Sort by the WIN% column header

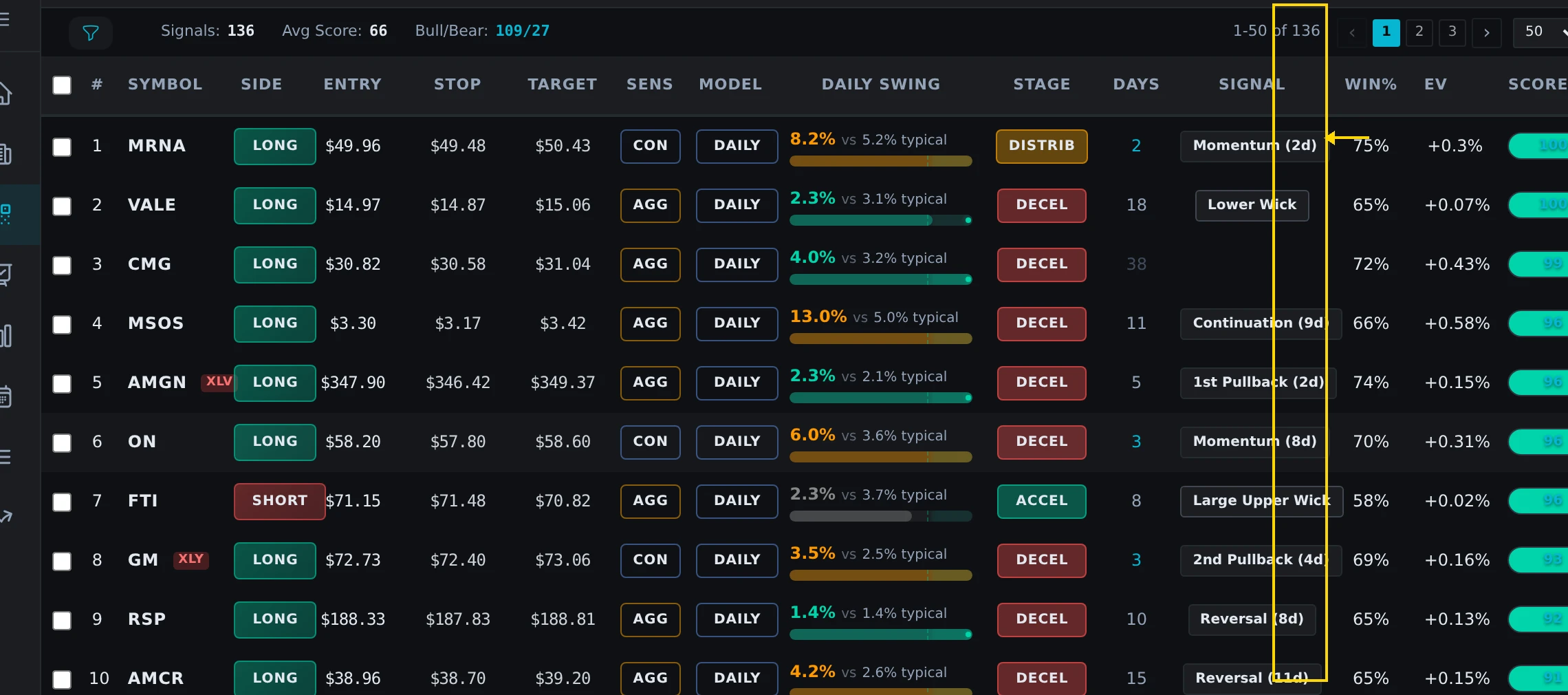1371,84
